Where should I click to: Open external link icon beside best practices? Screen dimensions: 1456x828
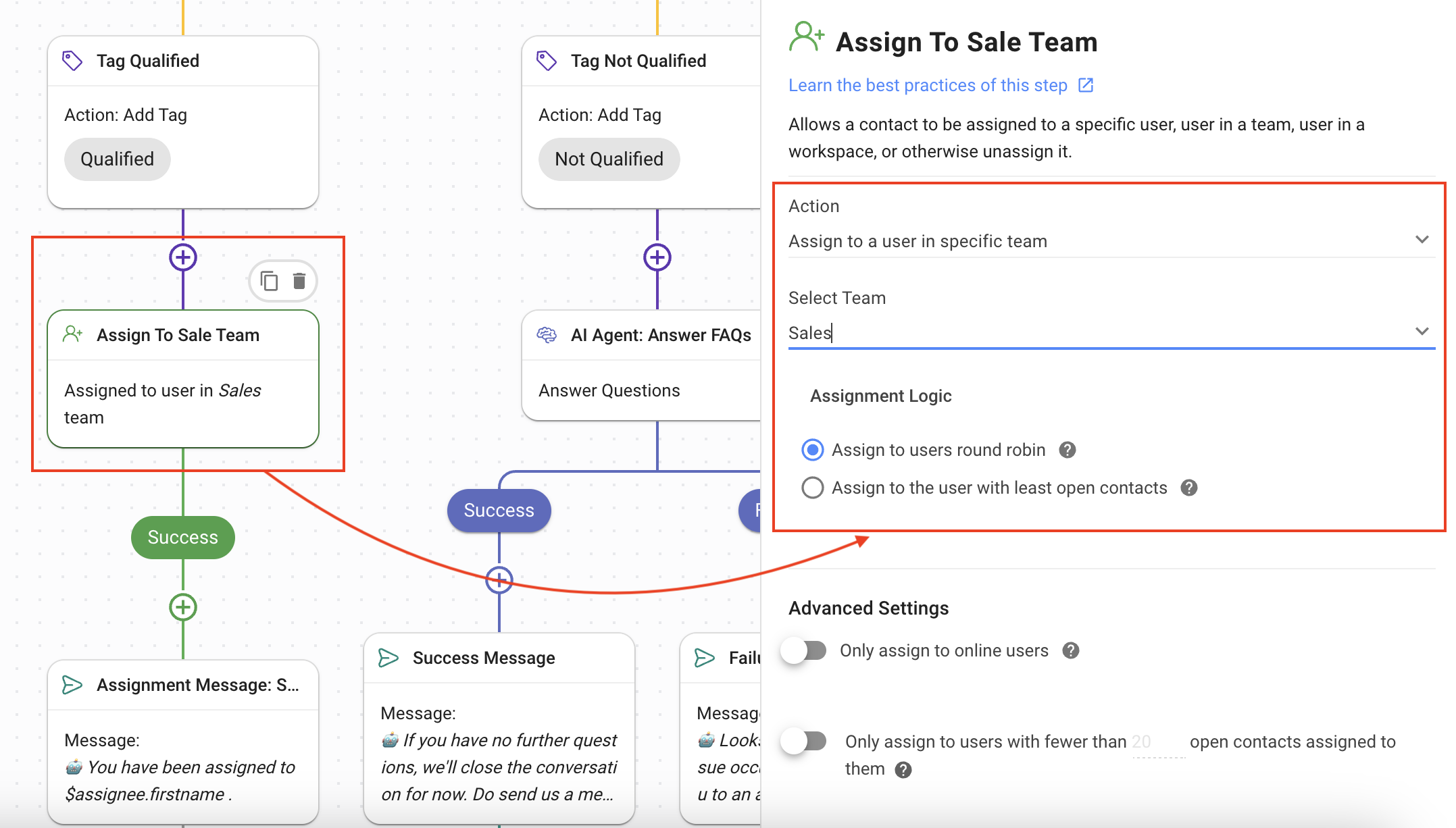pos(1086,85)
